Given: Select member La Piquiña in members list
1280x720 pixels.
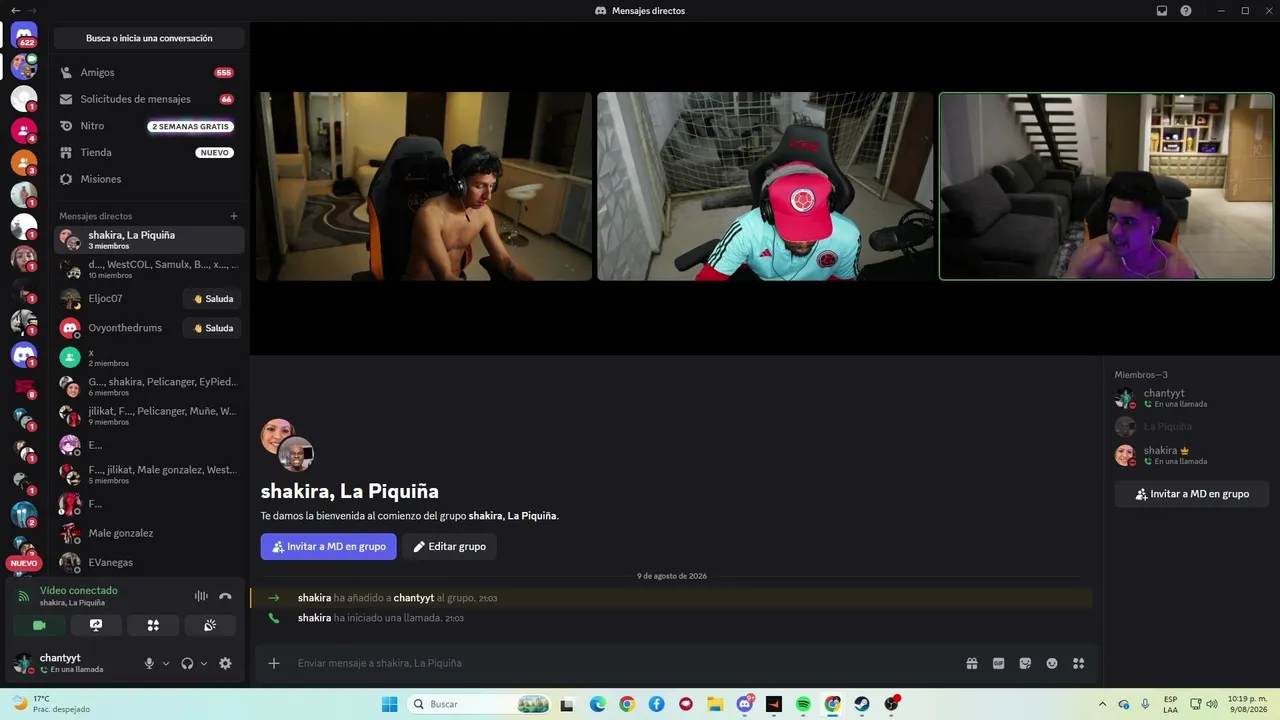Looking at the screenshot, I should coord(1192,427).
